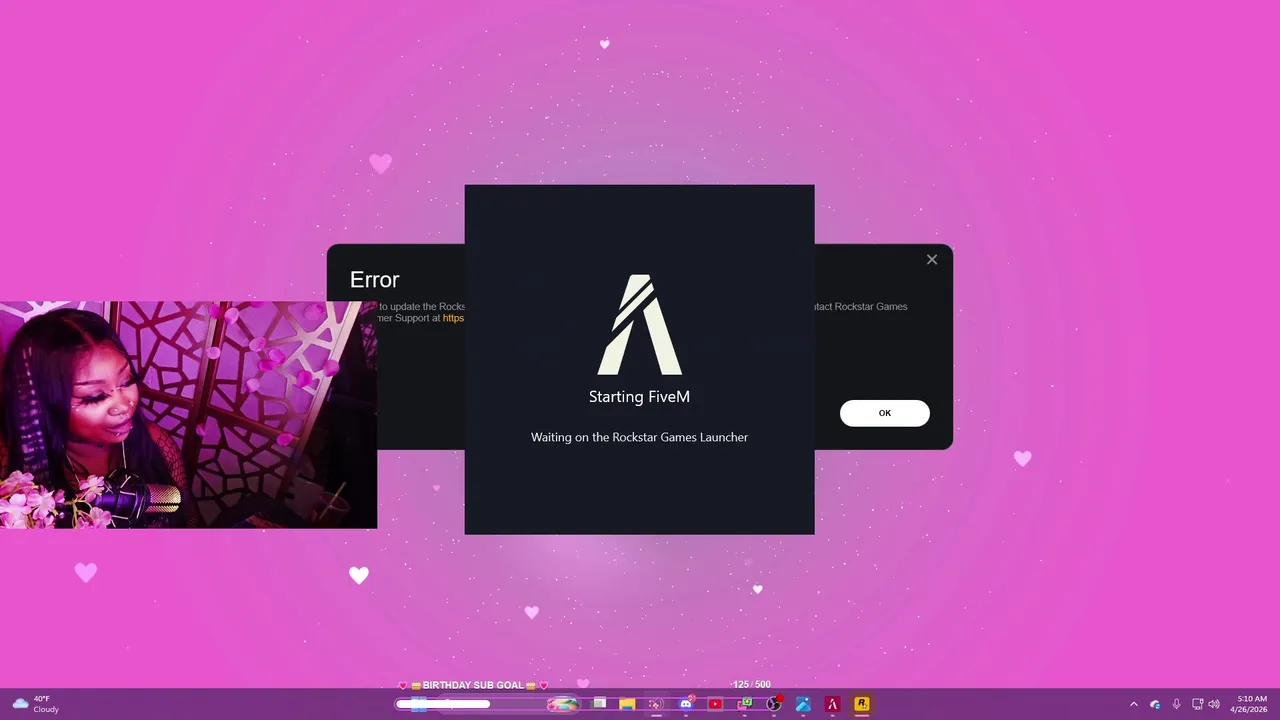The image size is (1280, 720).
Task: Click the Error title text
Action: (375, 280)
